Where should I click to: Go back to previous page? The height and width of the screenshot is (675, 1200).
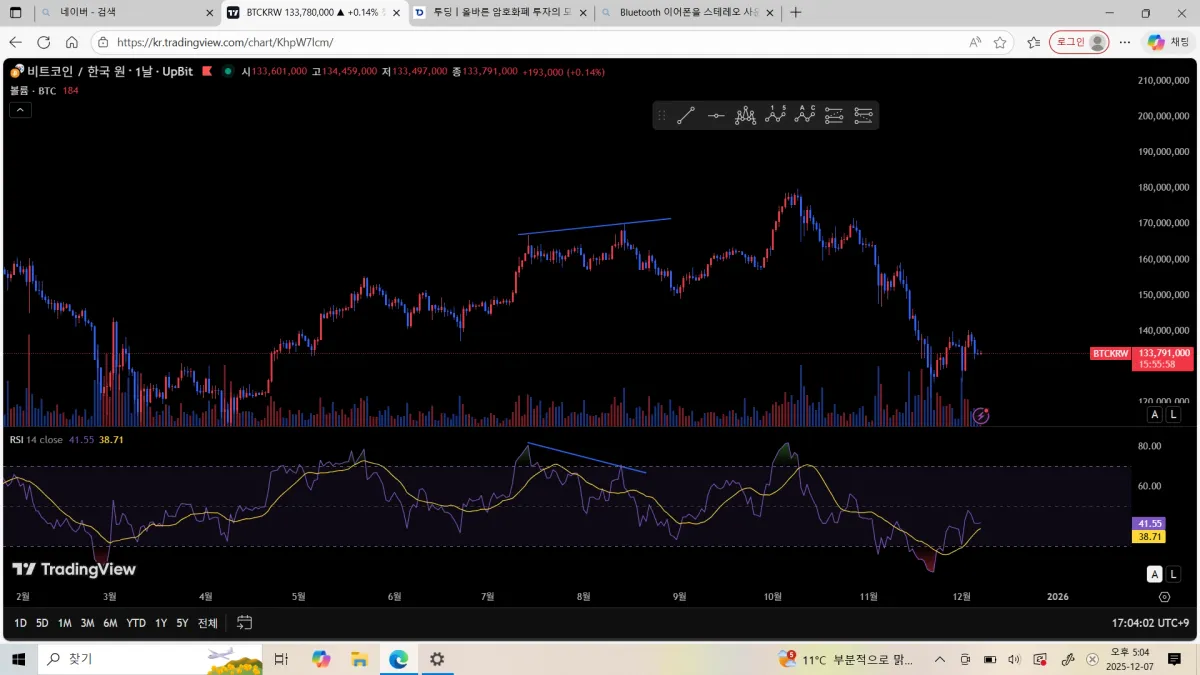15,42
